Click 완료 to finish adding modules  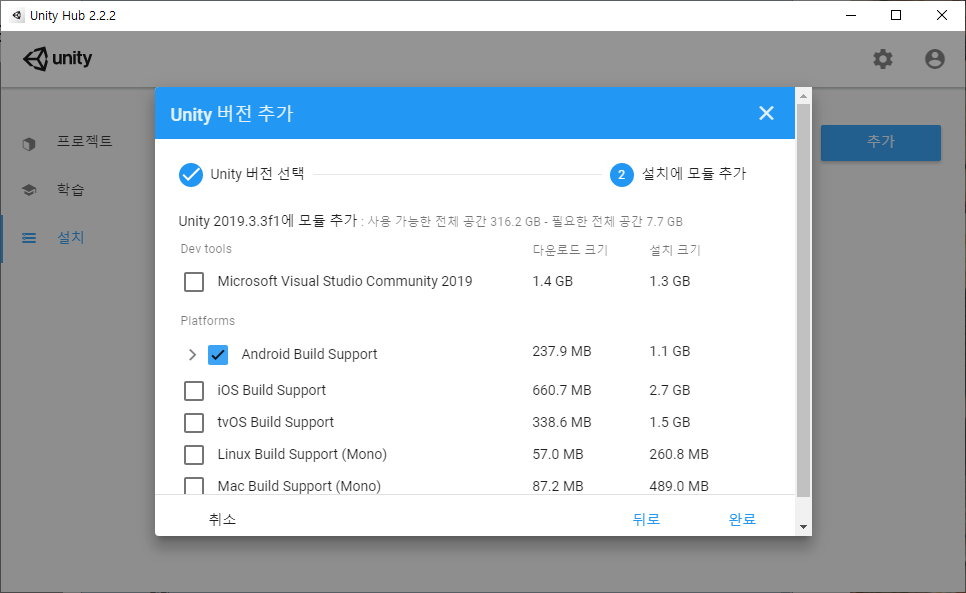743,520
